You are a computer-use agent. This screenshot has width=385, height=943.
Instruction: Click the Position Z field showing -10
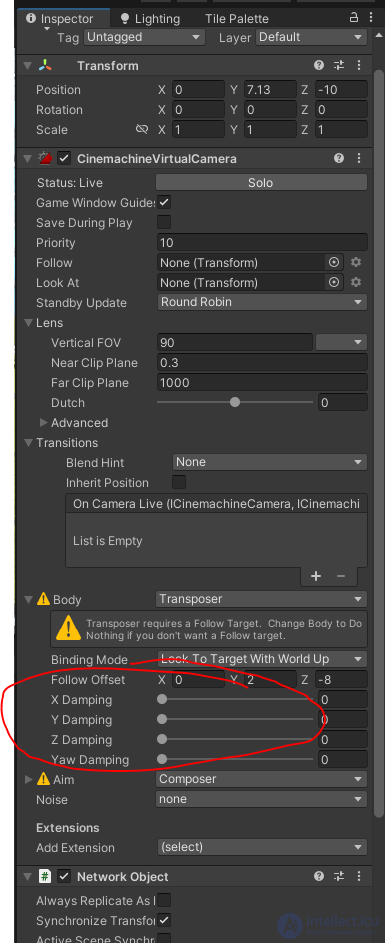pyautogui.click(x=341, y=90)
